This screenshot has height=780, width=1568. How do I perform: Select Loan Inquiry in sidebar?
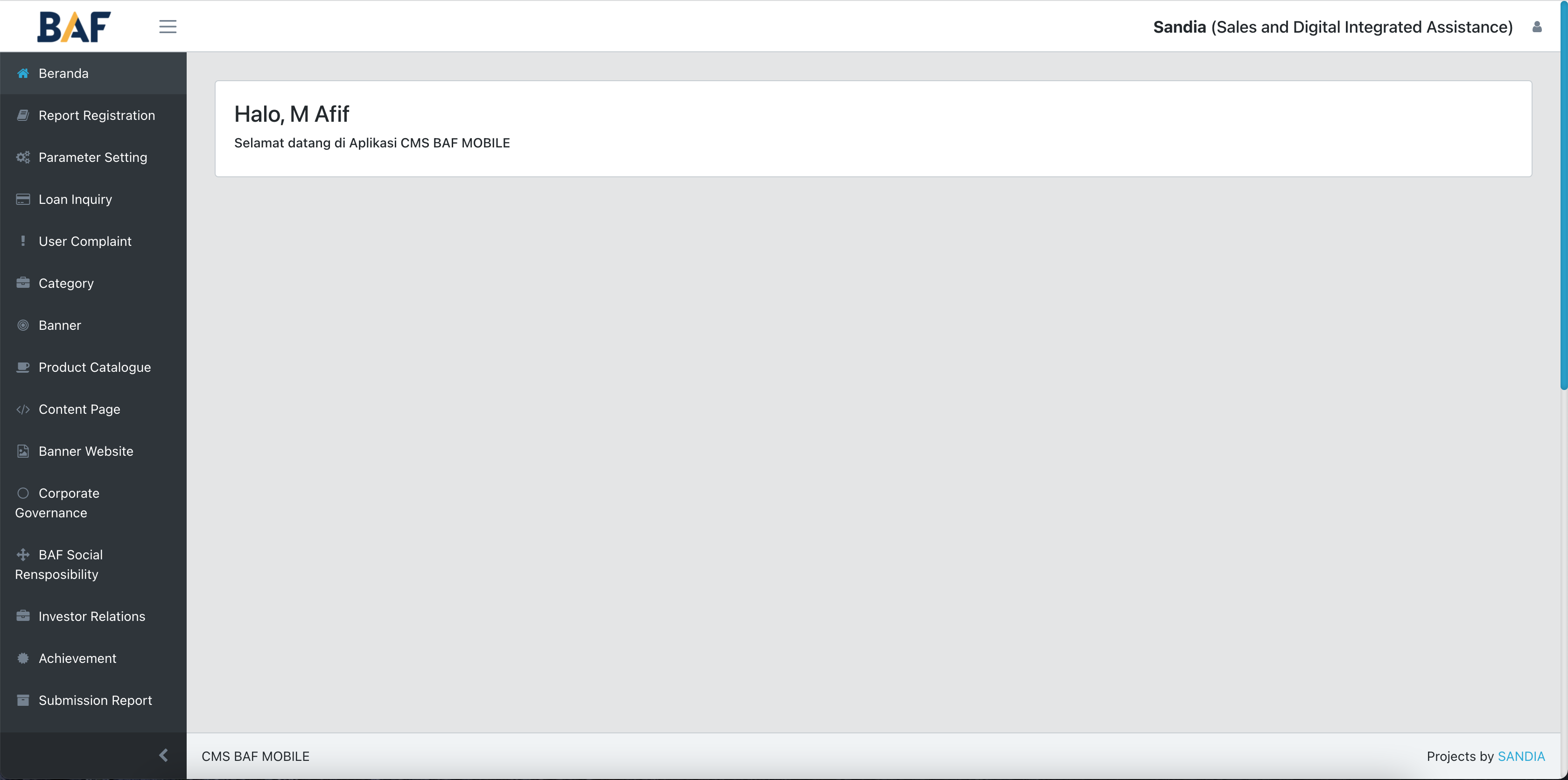(x=93, y=199)
